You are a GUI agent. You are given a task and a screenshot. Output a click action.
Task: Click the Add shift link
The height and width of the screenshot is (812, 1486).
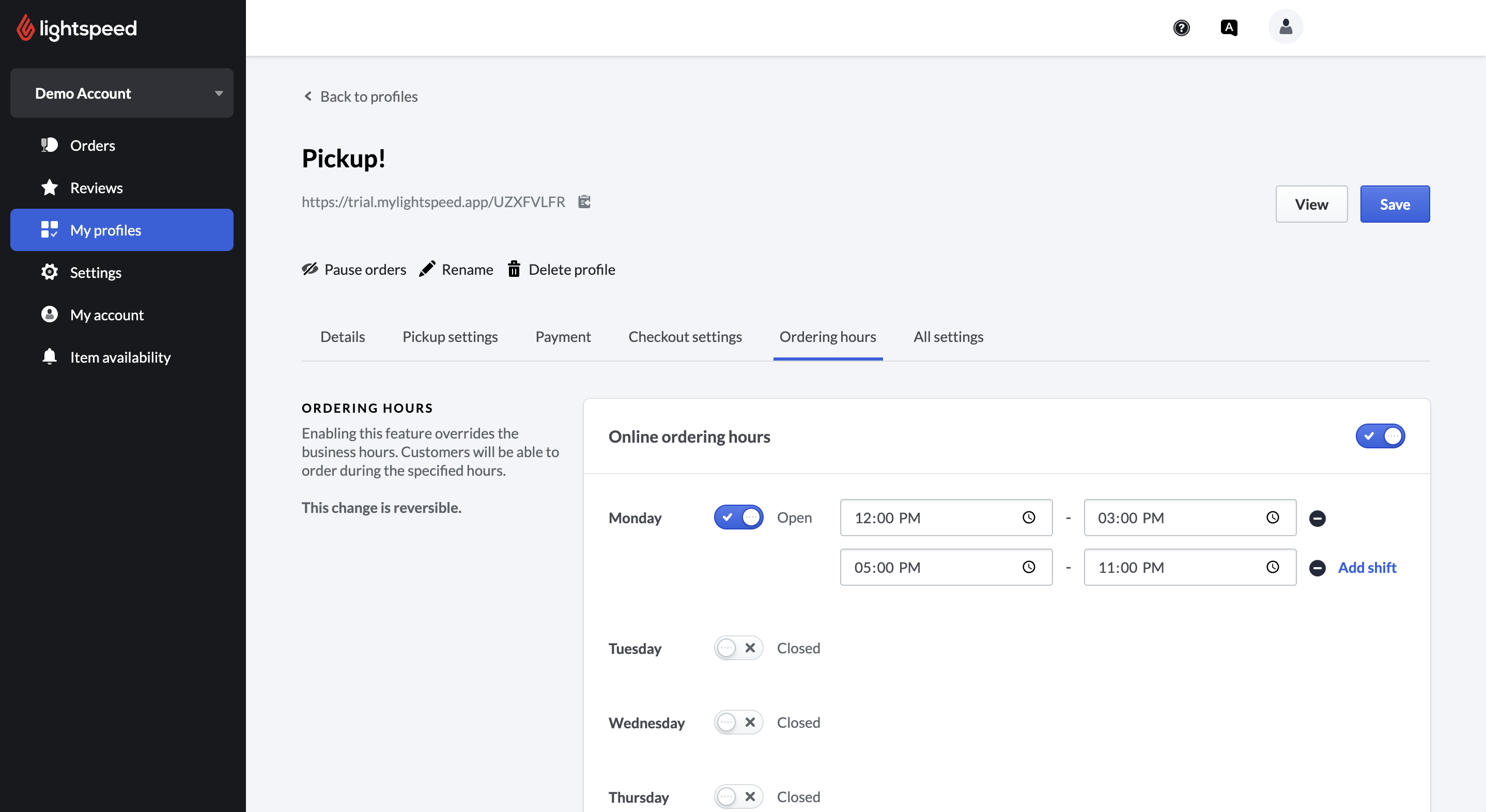(1367, 568)
